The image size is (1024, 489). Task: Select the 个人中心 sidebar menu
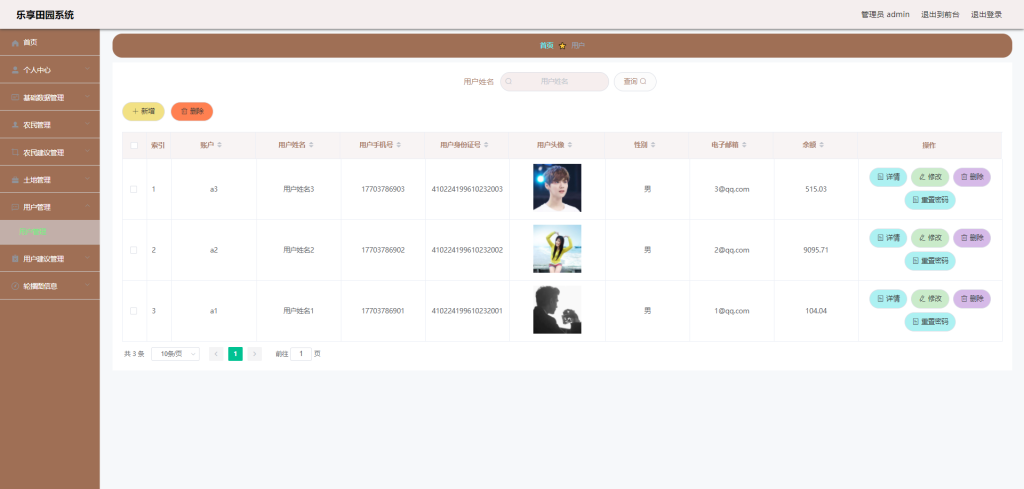tap(50, 70)
